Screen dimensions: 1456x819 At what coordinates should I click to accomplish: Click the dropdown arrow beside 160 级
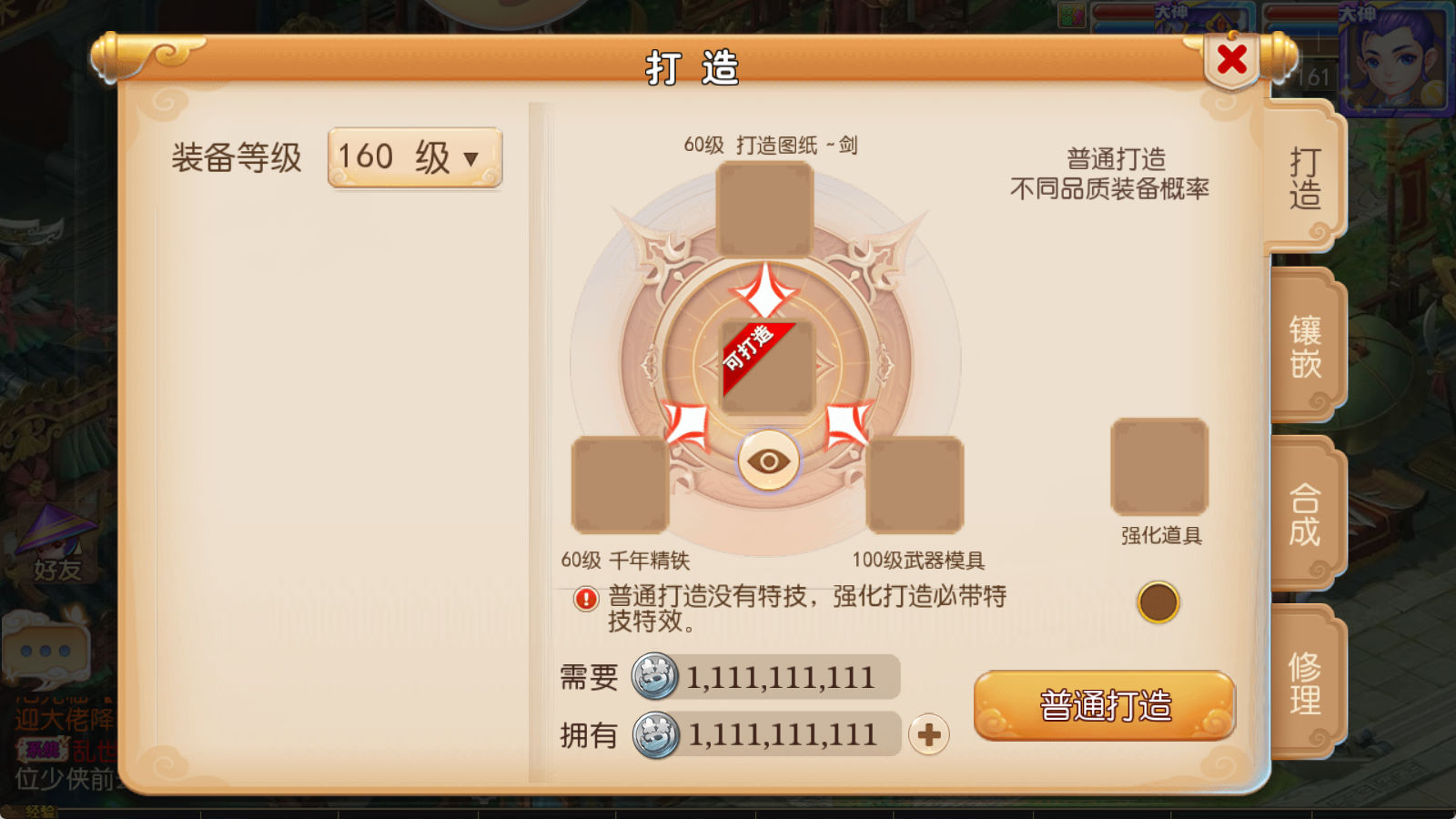click(x=470, y=159)
